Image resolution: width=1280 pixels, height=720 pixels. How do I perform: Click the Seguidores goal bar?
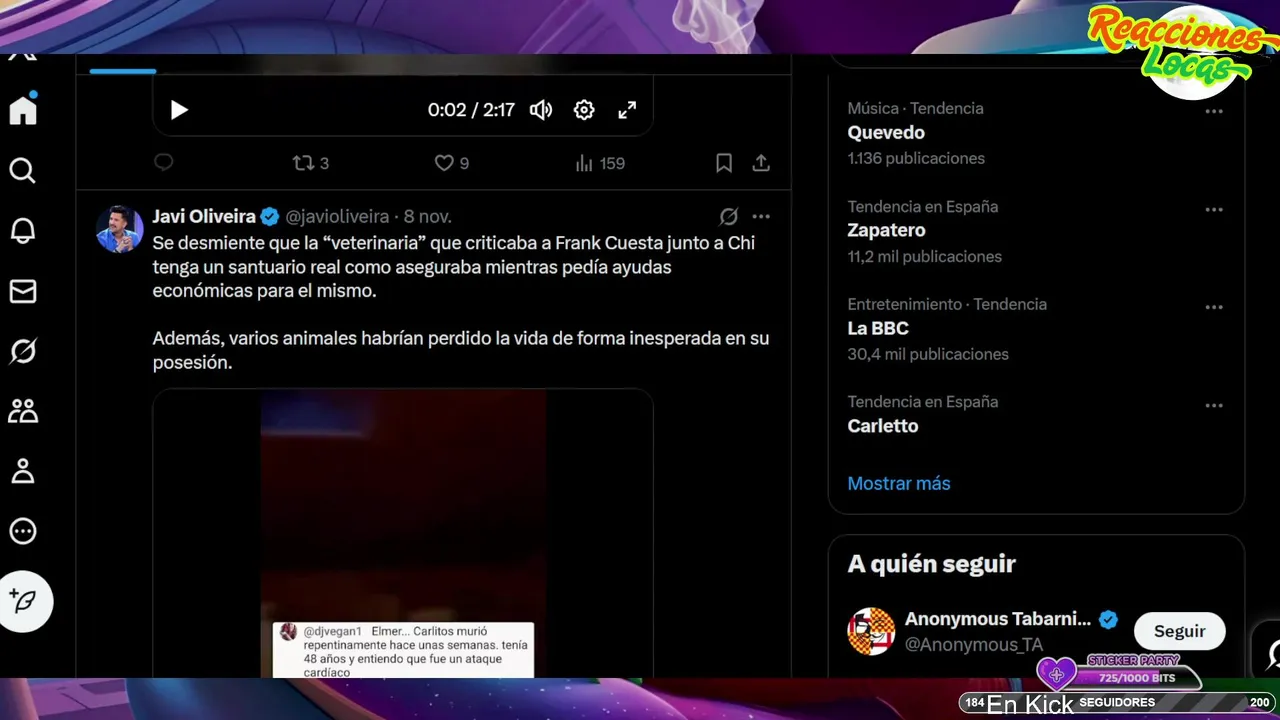click(1117, 703)
